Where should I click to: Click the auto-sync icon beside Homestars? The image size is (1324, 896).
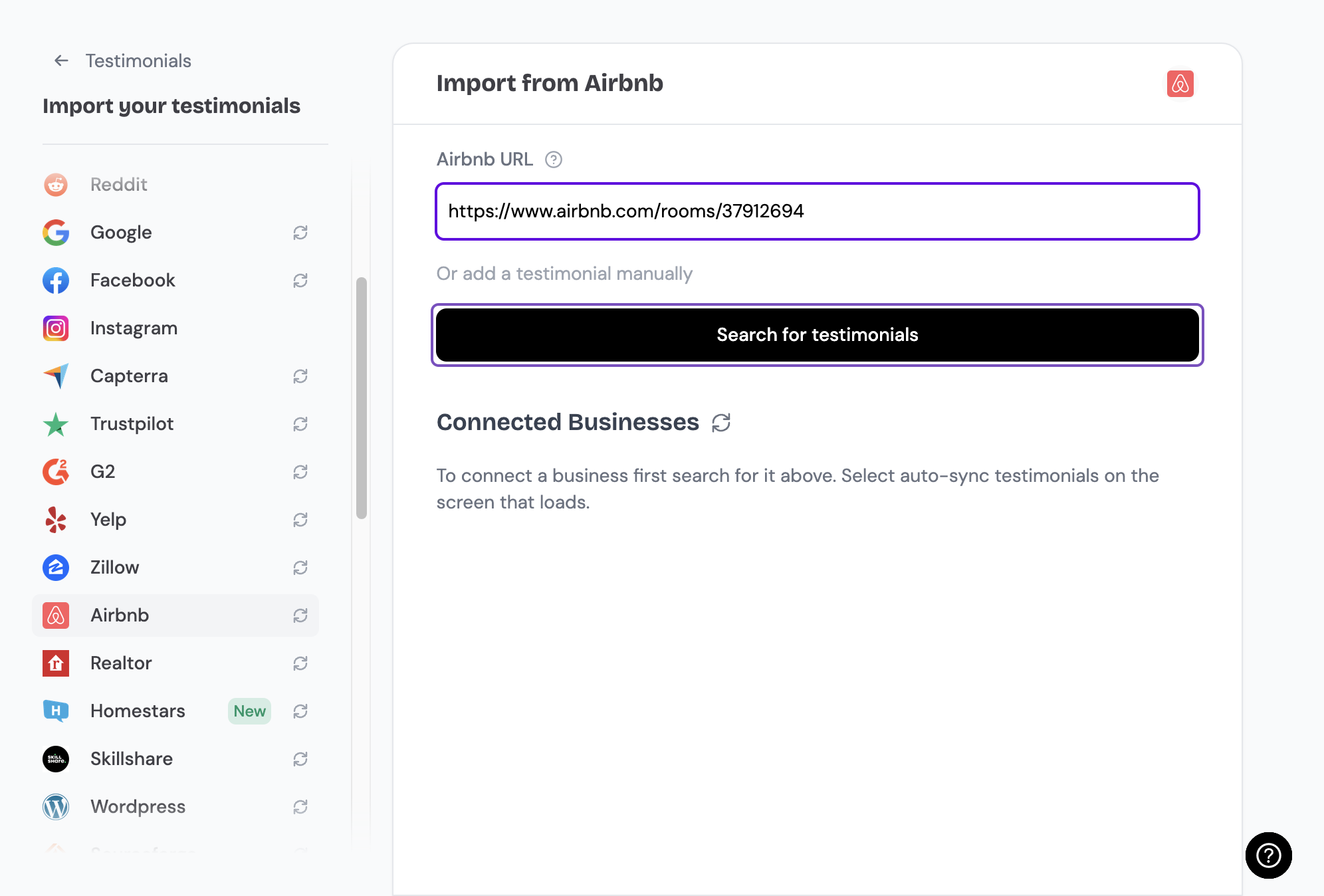300,711
